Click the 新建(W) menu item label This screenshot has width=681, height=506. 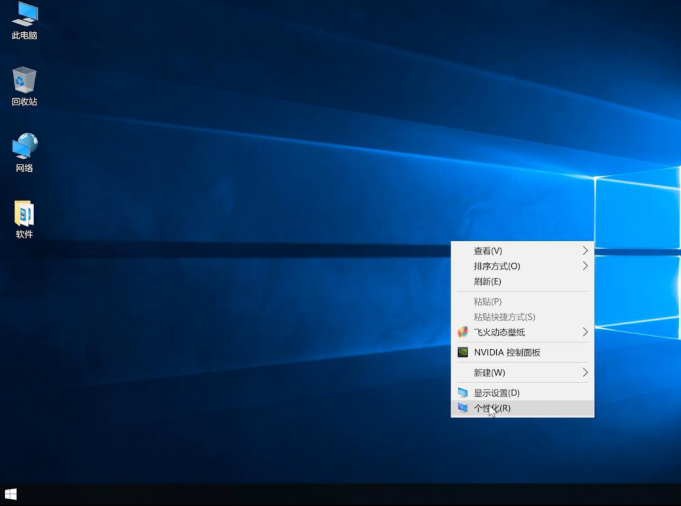(489, 372)
